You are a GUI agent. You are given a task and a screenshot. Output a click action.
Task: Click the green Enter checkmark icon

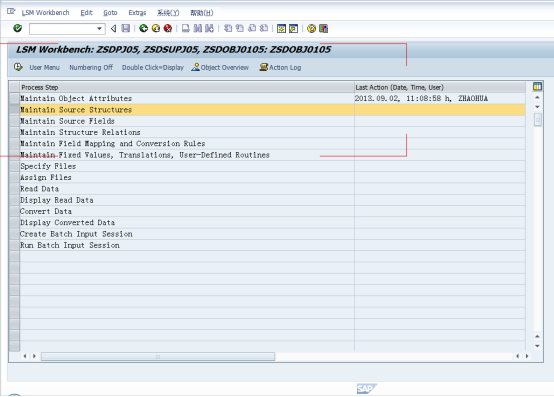point(17,28)
